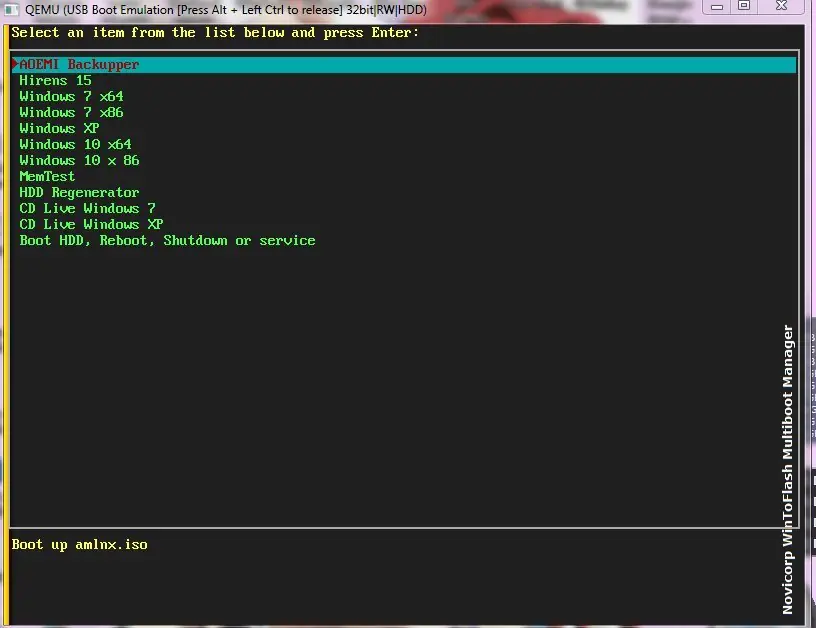Choose HDD Regenerator in the list

pyautogui.click(x=79, y=193)
